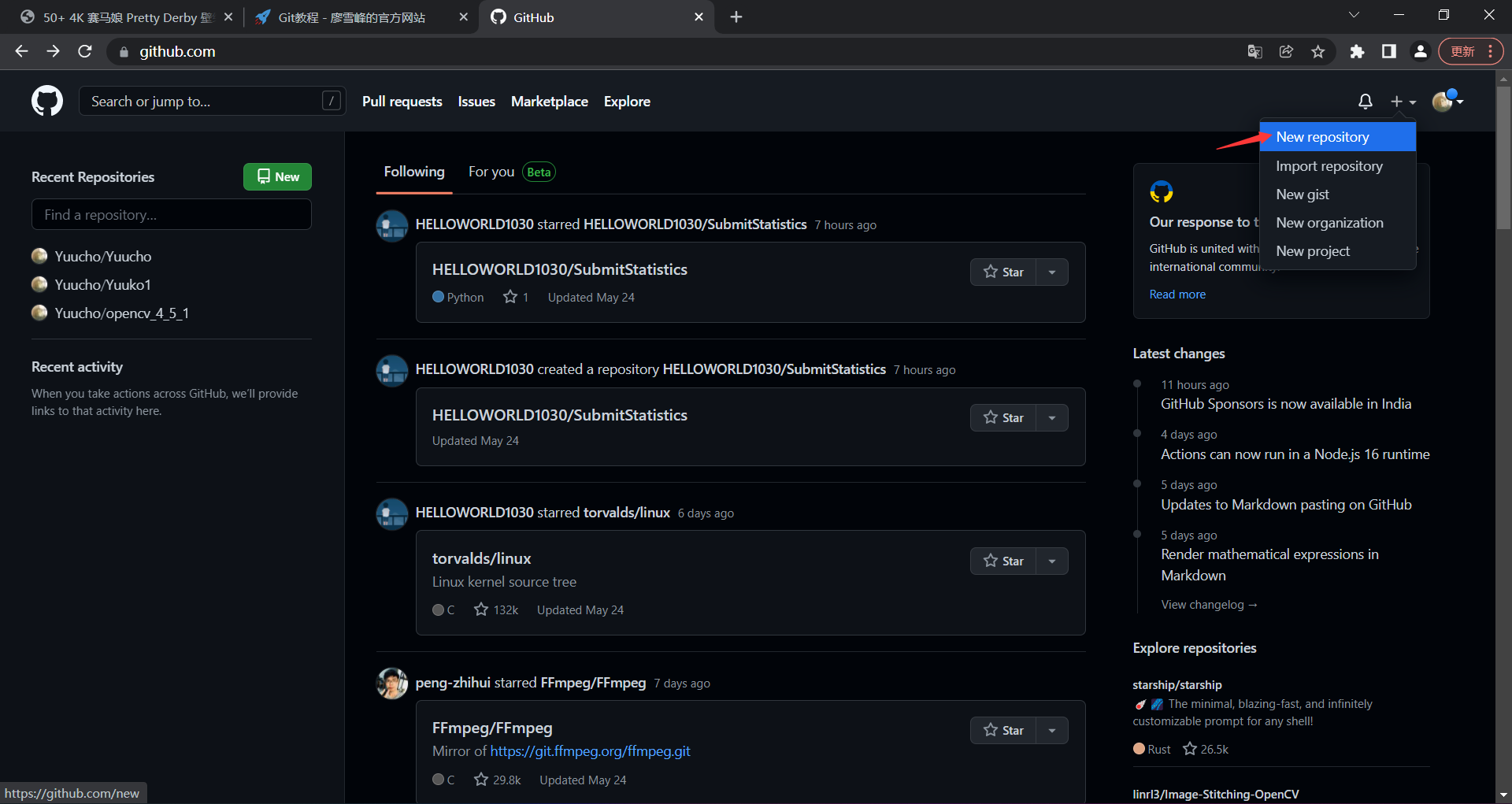Open the Chrome profile icon
Viewport: 1512px width, 804px height.
pyautogui.click(x=1420, y=51)
